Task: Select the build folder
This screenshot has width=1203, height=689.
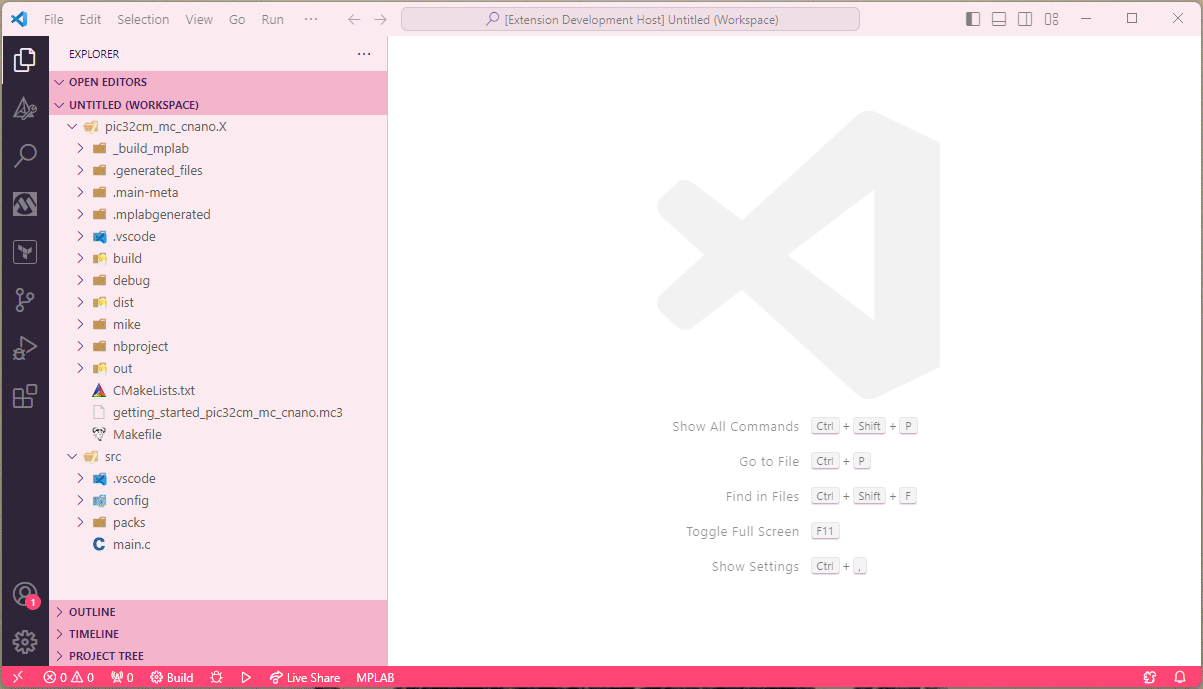Action: (x=218, y=258)
